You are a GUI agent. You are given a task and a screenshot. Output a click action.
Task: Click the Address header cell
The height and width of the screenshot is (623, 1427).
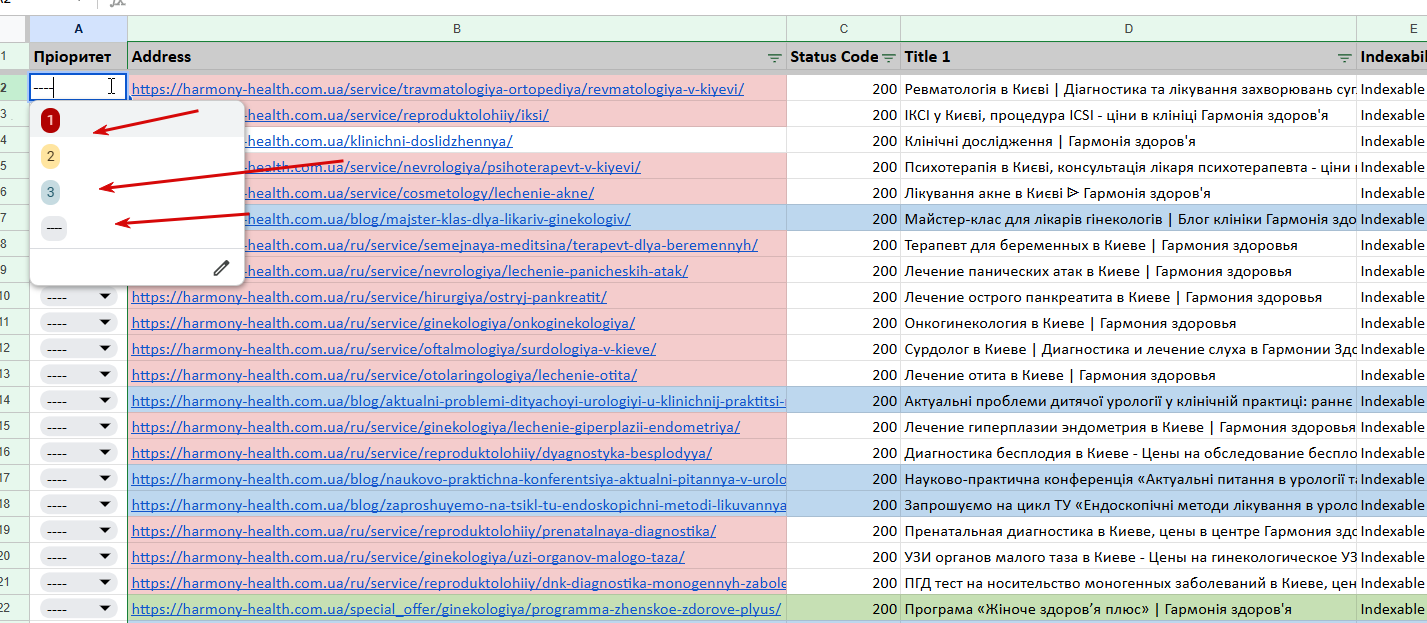pyautogui.click(x=457, y=57)
